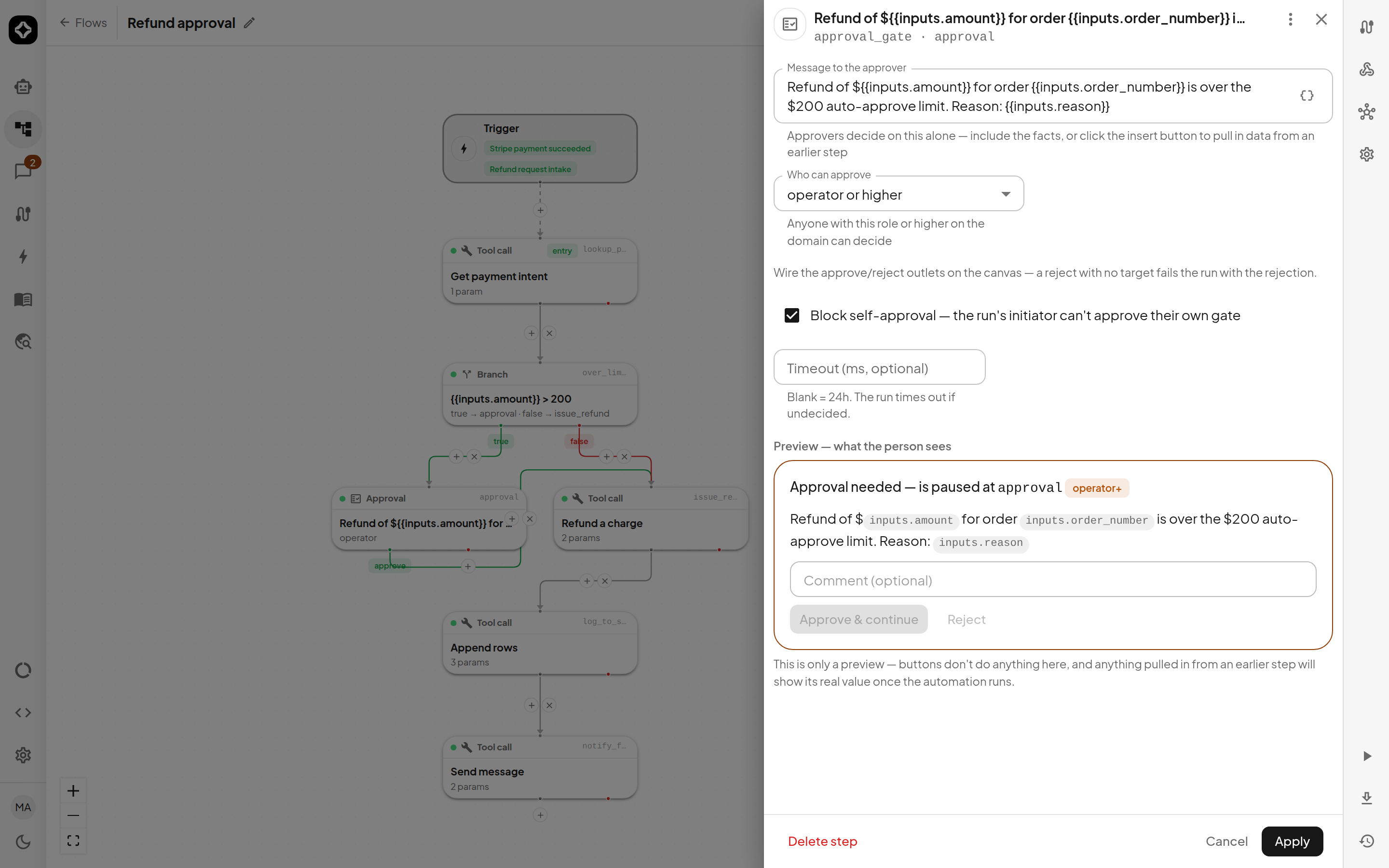Viewport: 1389px width, 868px height.
Task: Click the Timeout (ms, optional) field
Action: [x=879, y=367]
